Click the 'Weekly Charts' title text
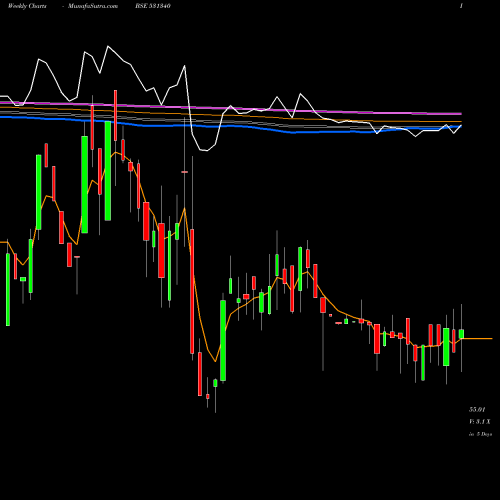Screen dimensions: 500x500 (27, 6)
